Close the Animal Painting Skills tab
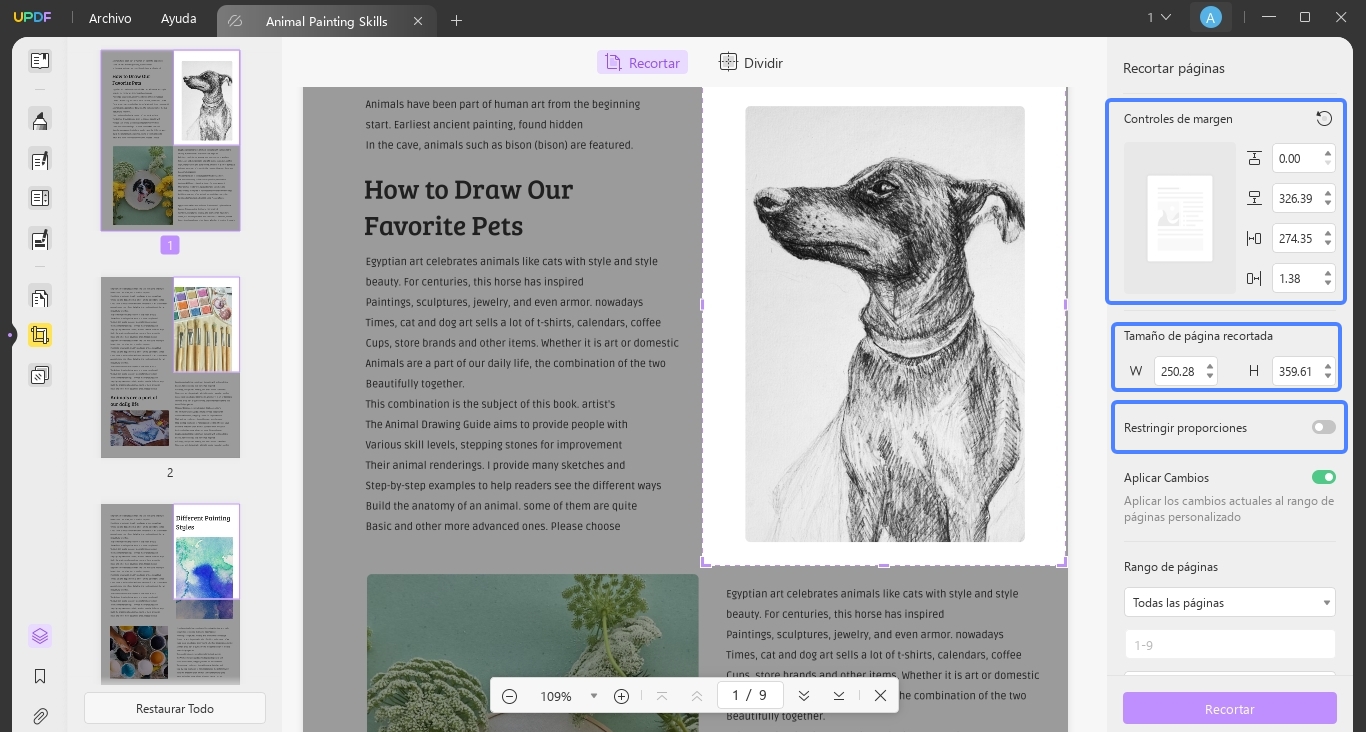1366x732 pixels. point(418,21)
